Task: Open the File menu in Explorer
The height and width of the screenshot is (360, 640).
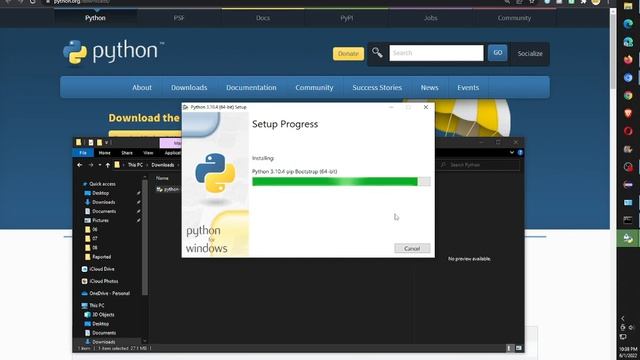Action: coord(83,153)
